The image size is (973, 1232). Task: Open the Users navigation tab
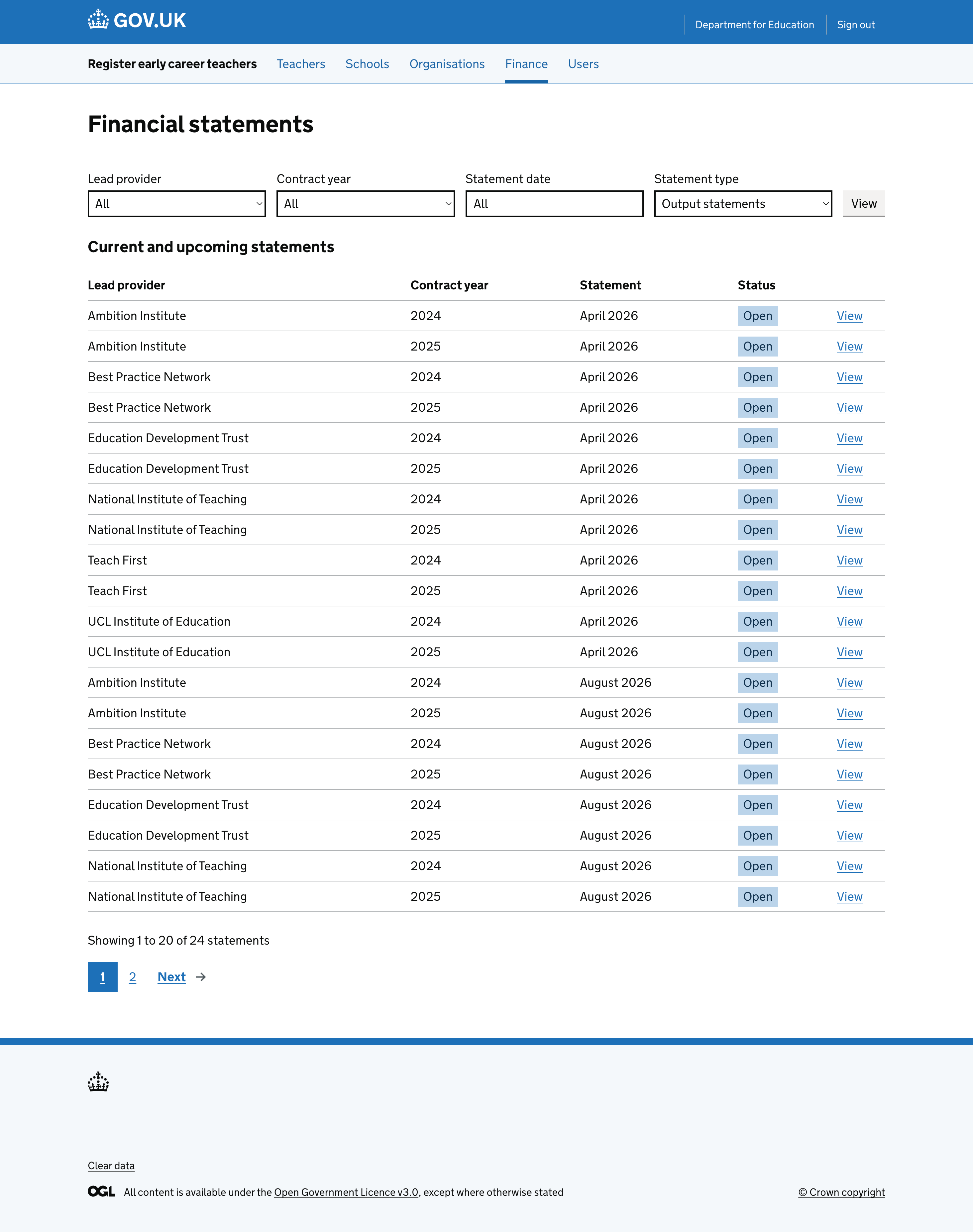click(583, 64)
